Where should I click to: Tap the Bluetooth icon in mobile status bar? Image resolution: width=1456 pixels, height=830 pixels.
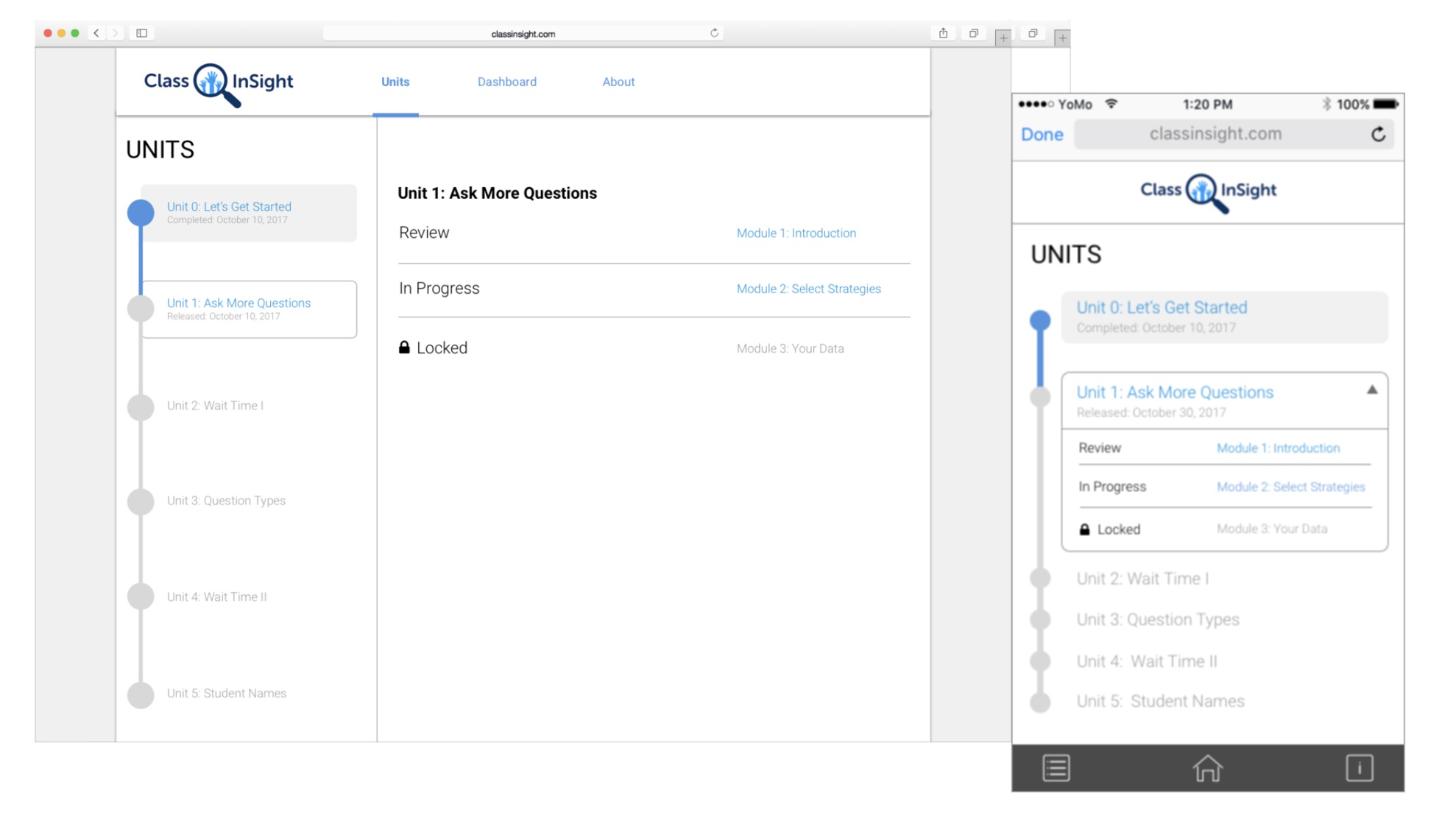pos(1326,105)
